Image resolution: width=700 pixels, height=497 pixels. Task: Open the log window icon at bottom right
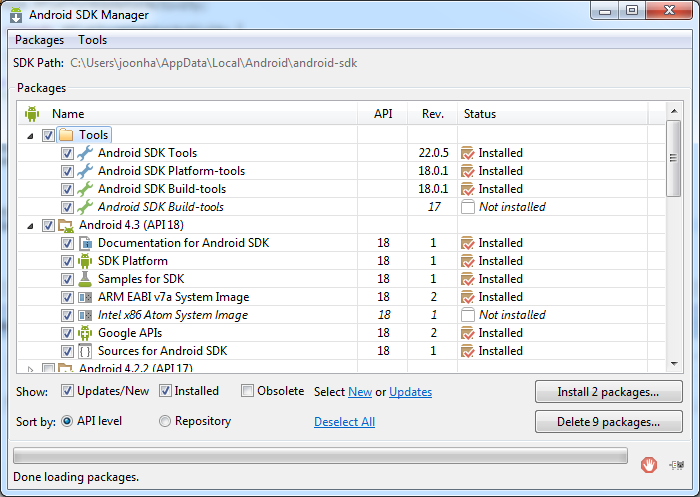678,464
